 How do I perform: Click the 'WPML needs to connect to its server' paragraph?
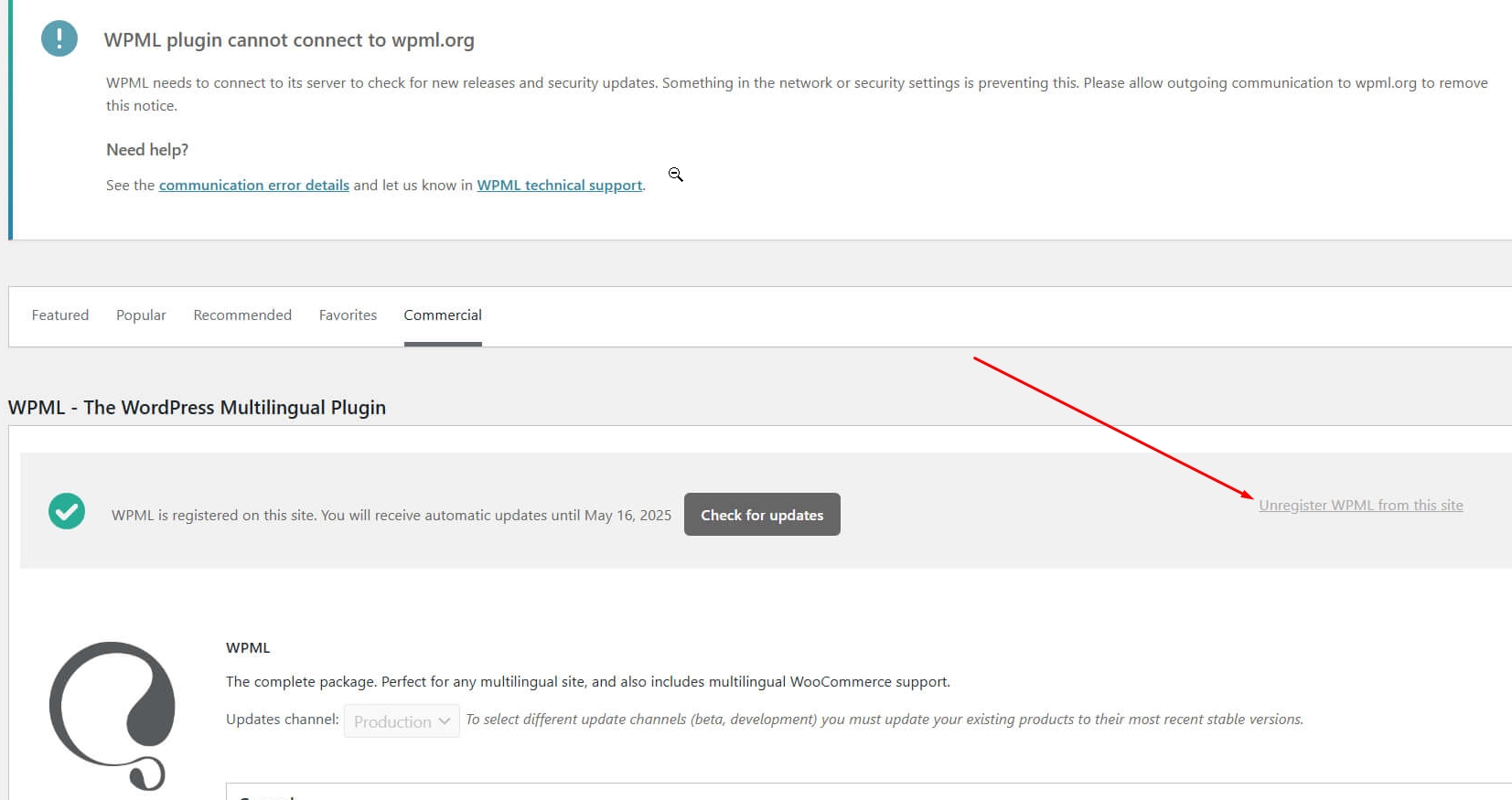(x=797, y=94)
